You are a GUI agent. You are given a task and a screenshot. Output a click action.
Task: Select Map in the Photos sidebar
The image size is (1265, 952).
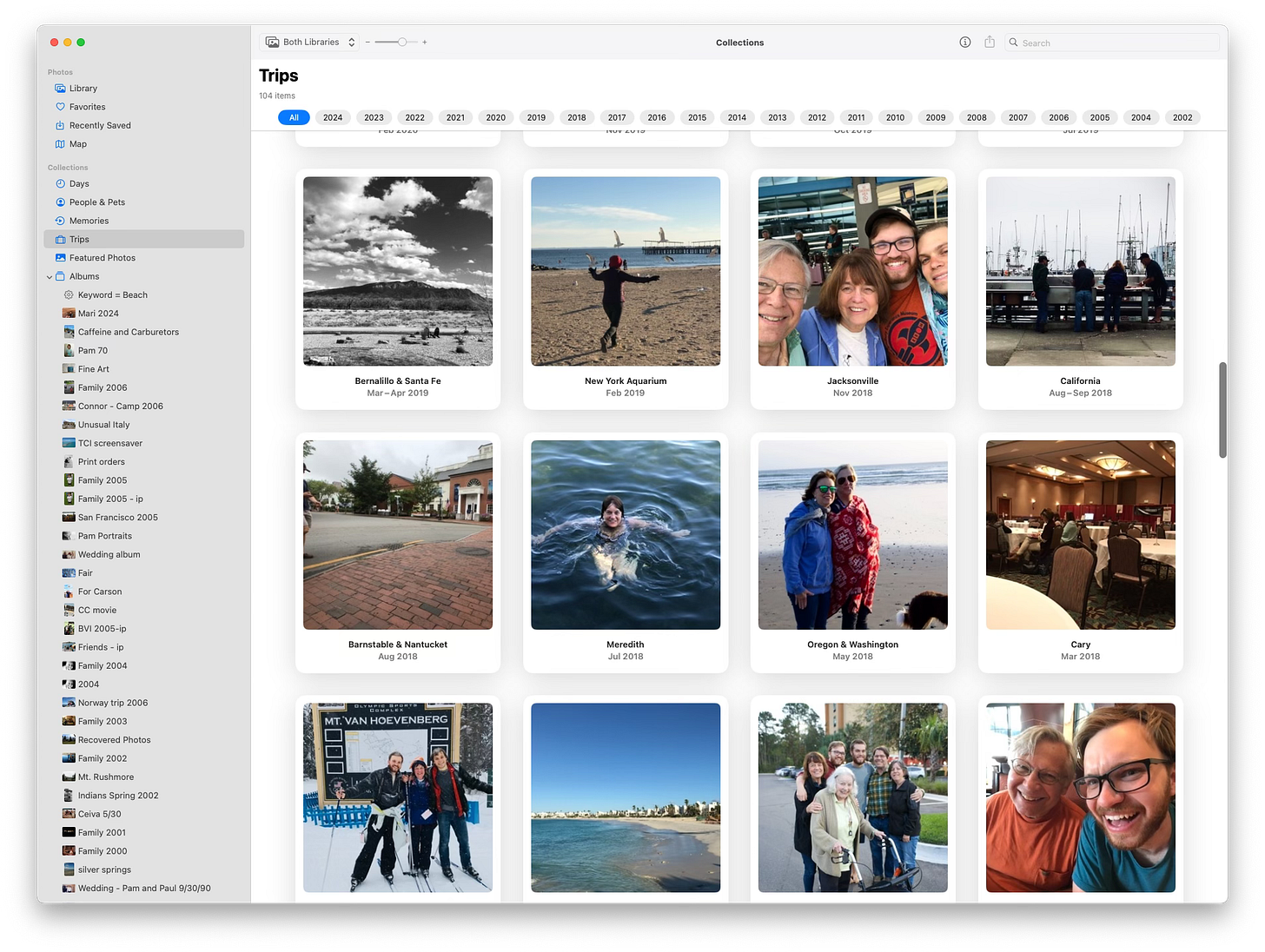tap(77, 144)
